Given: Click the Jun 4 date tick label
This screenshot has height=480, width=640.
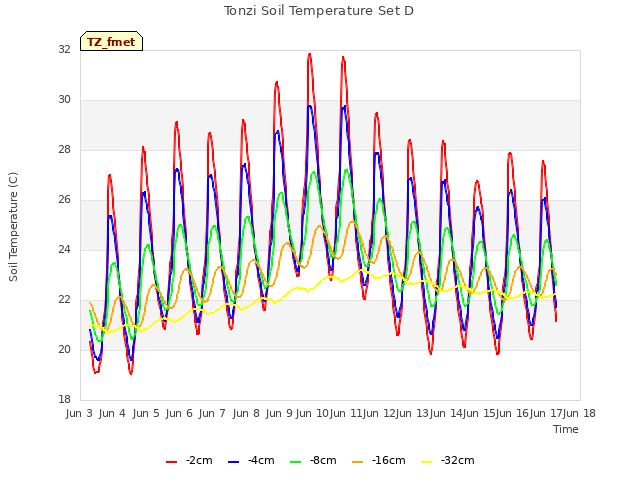Looking at the screenshot, I should click(x=112, y=413).
